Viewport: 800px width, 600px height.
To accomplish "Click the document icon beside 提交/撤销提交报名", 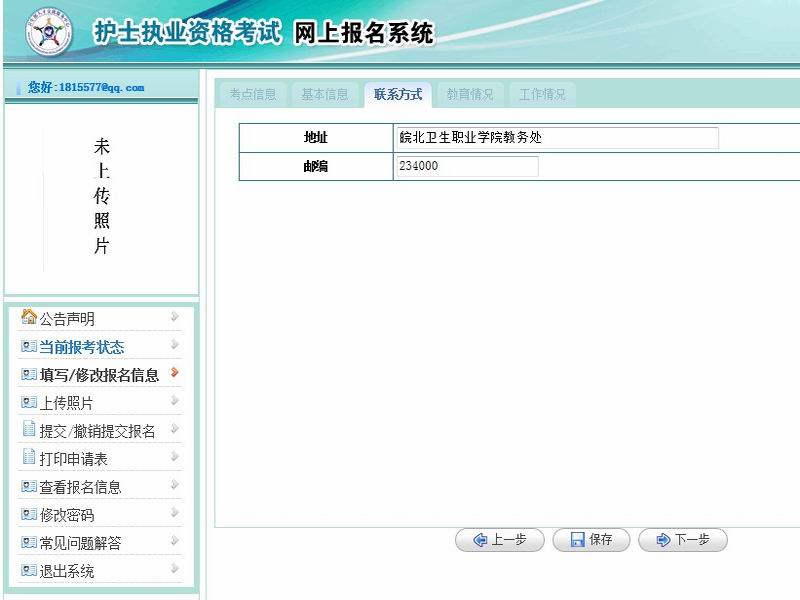I will pyautogui.click(x=29, y=430).
